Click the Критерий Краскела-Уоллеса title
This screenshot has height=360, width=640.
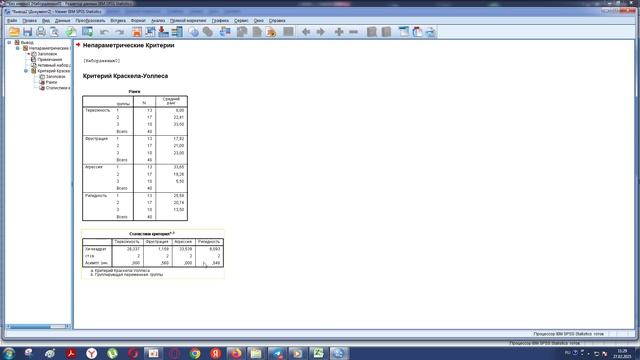pos(125,76)
